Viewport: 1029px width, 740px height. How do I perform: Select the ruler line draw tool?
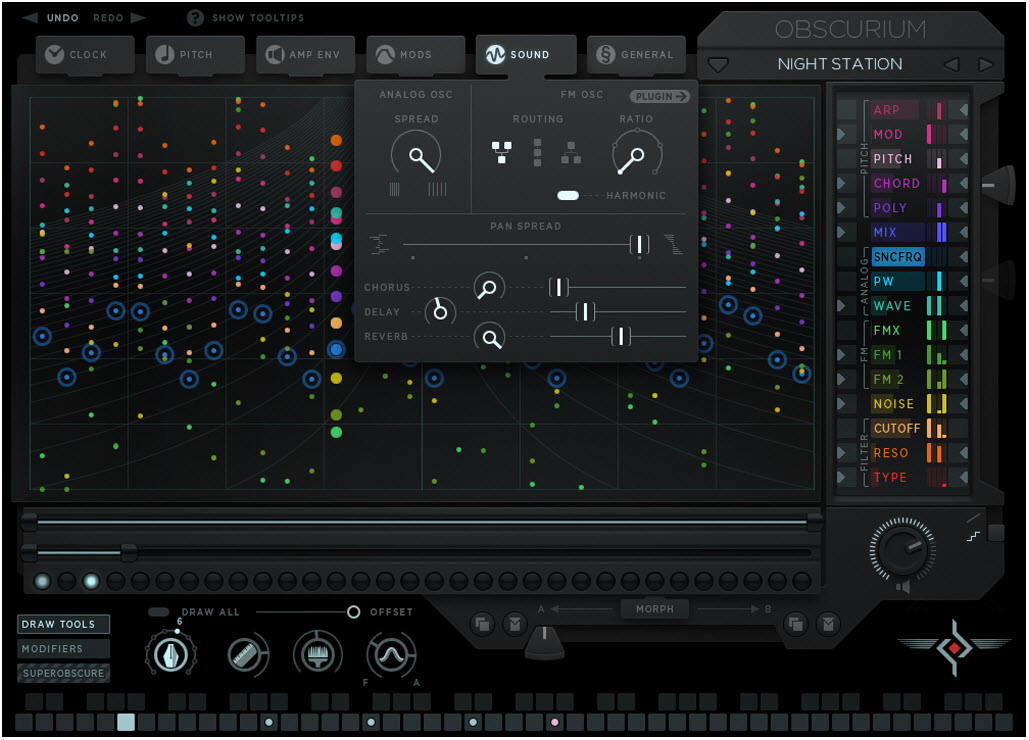[246, 654]
